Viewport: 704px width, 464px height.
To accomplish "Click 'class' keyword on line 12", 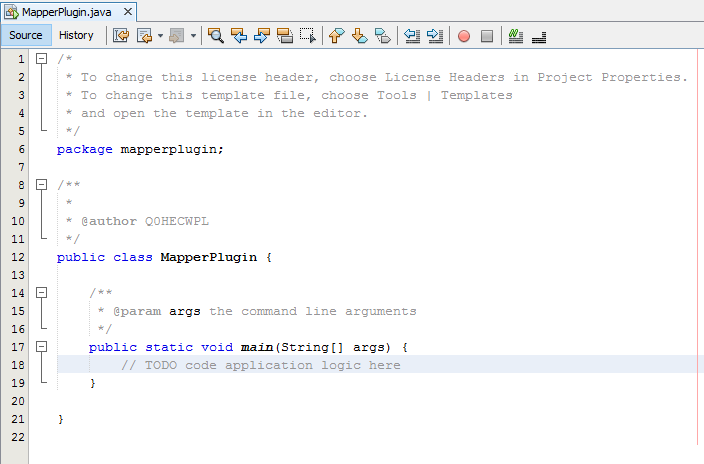I will 132,257.
